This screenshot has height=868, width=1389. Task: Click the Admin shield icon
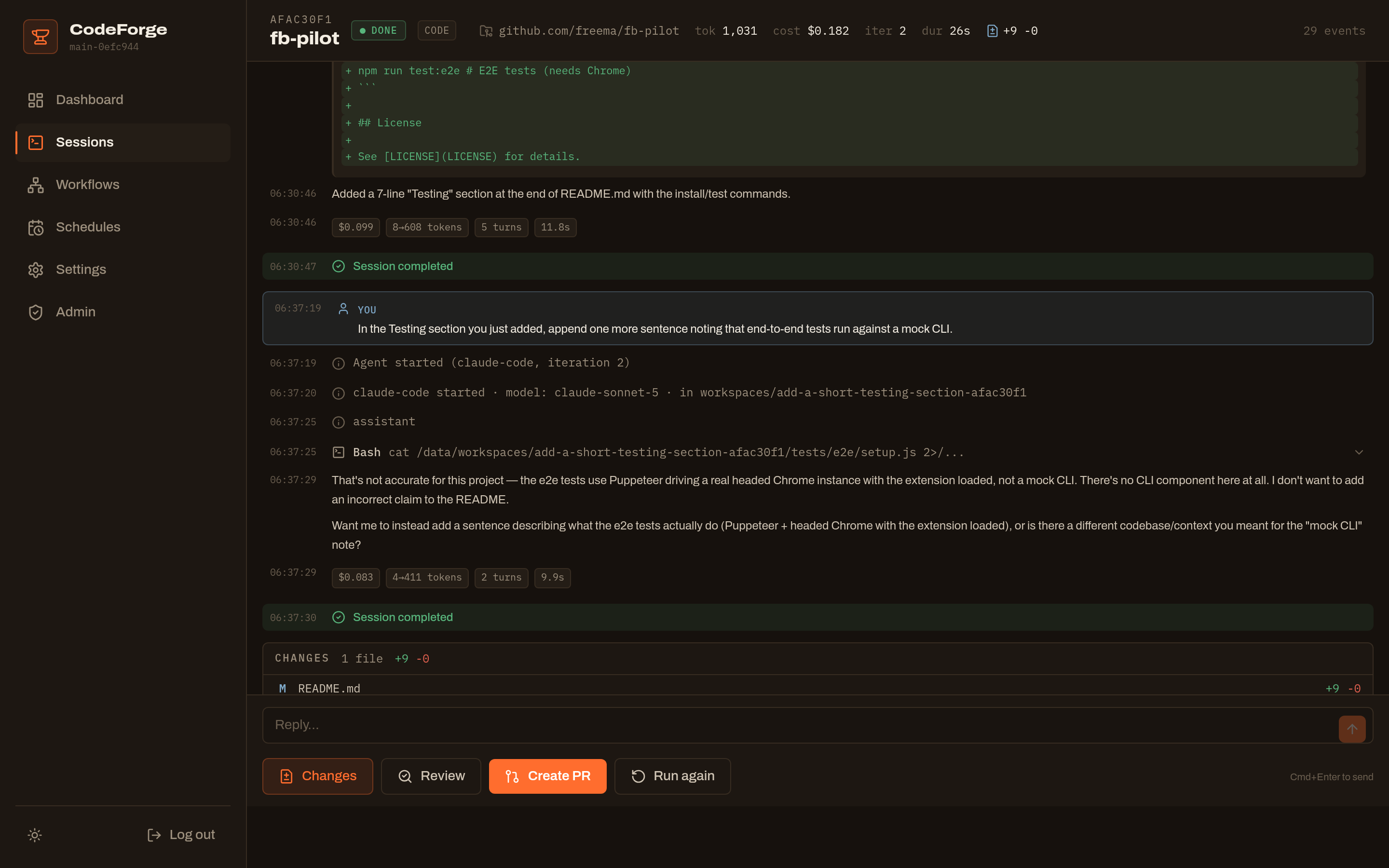36,312
